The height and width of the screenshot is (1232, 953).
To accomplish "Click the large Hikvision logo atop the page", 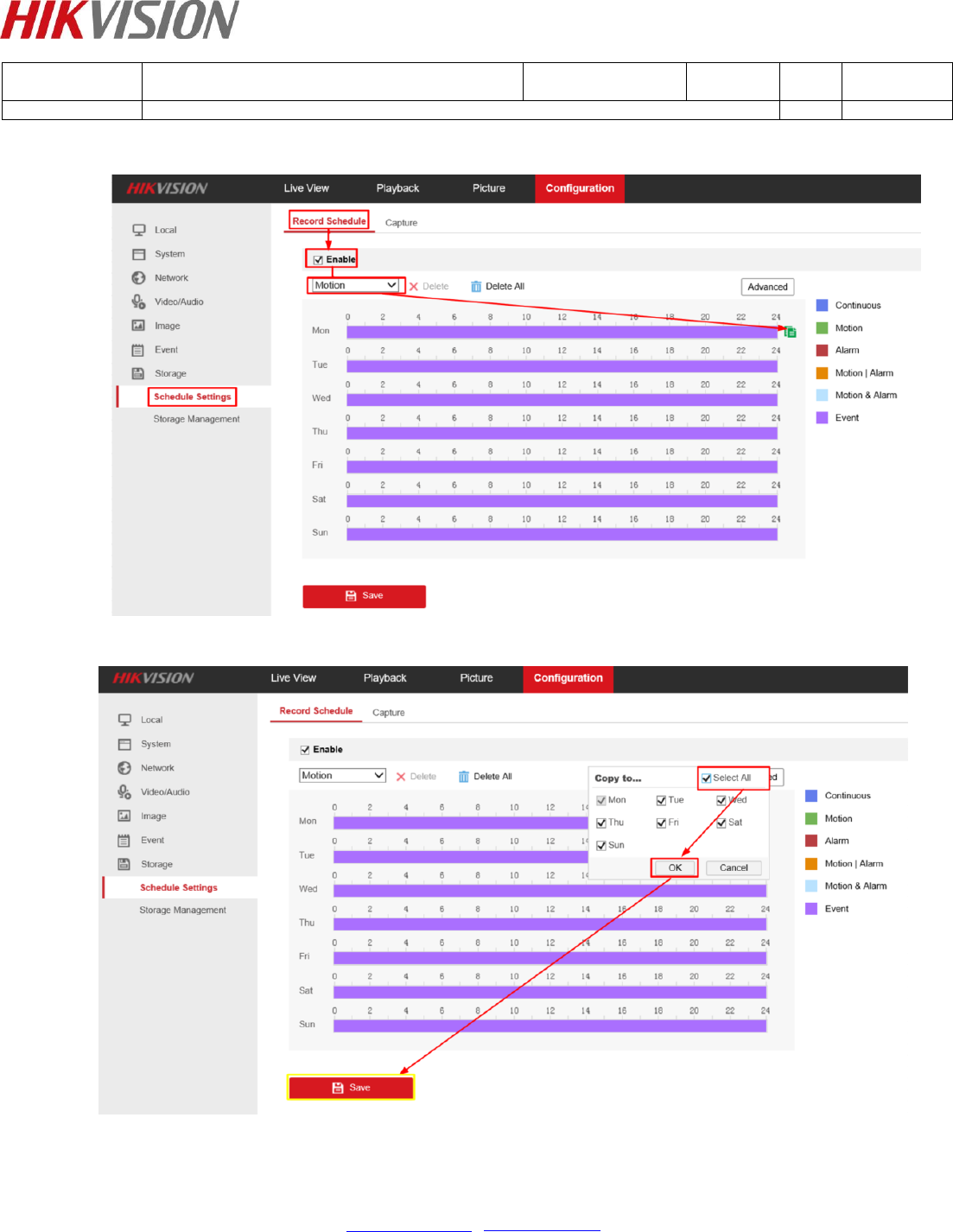I will click(120, 20).
